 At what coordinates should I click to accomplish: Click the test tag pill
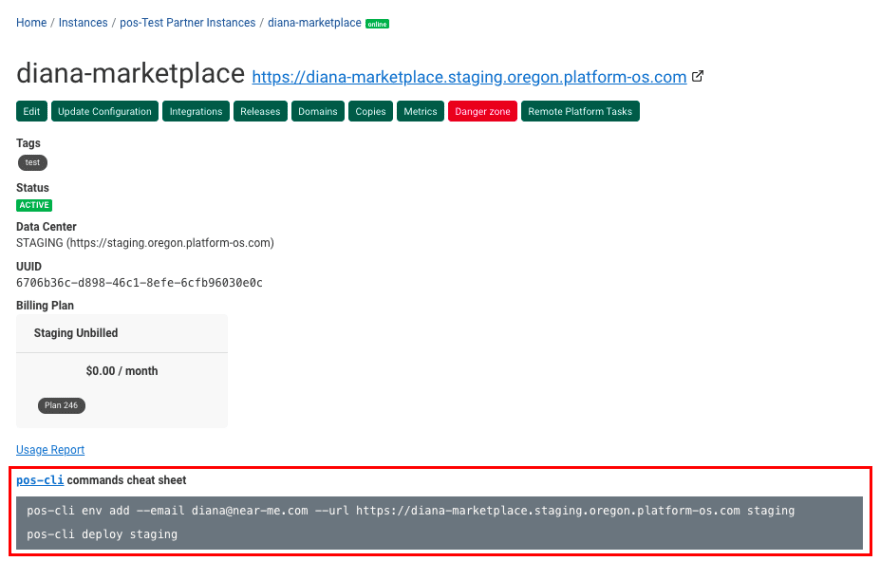click(33, 163)
